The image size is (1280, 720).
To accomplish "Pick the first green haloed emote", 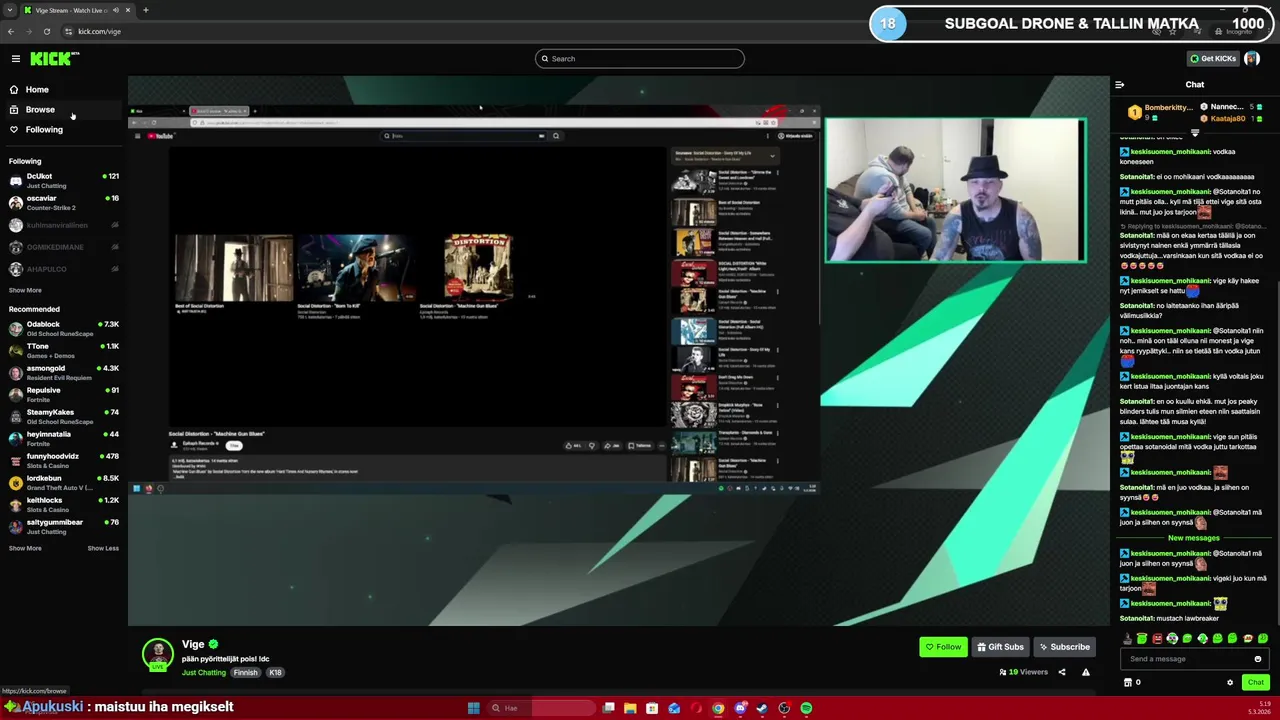I will point(1142,639).
